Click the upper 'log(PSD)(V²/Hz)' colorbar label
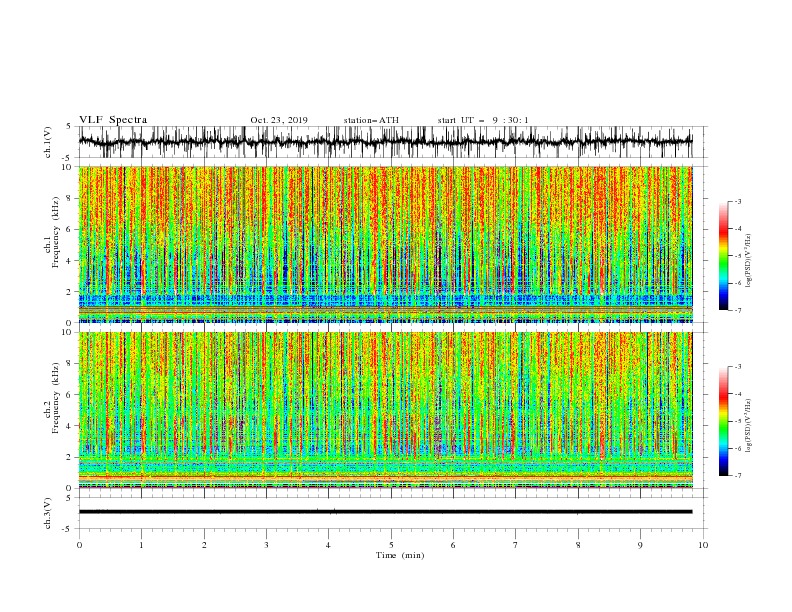792x612 pixels. pos(749,261)
